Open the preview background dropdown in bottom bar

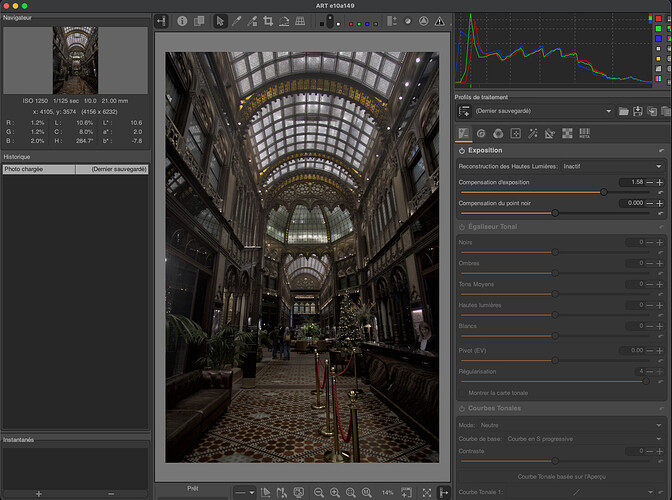(245, 493)
